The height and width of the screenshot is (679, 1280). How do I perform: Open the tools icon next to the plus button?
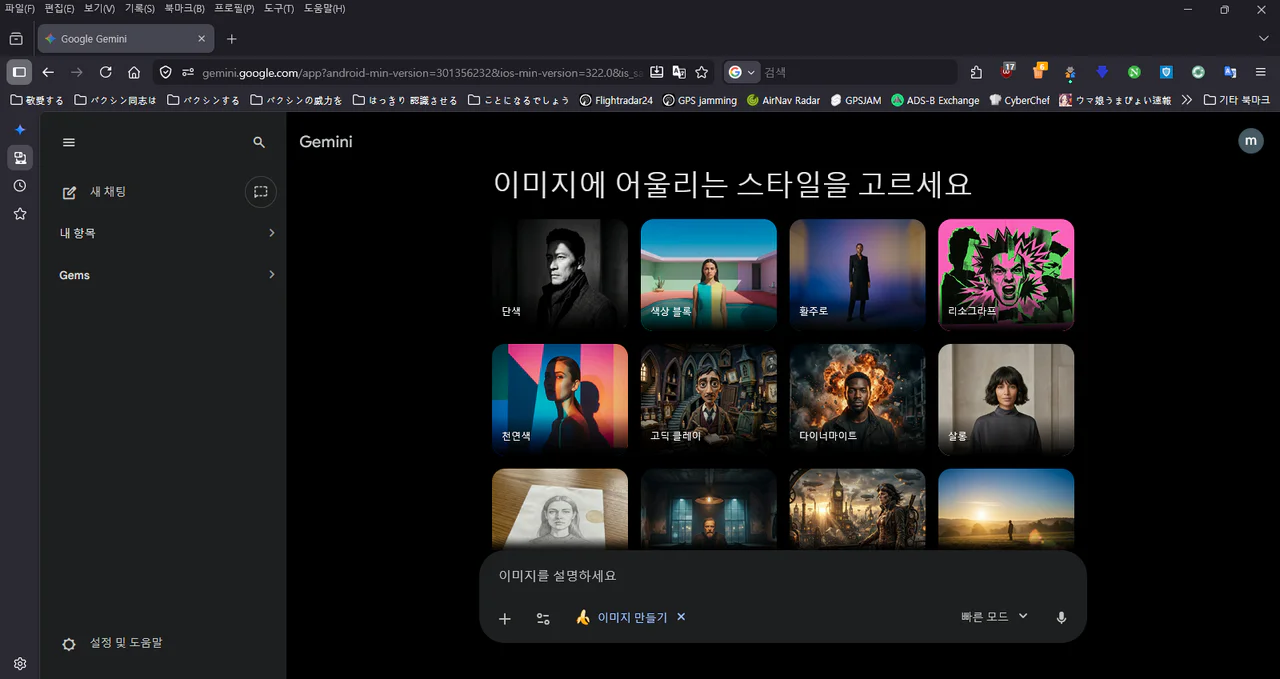543,618
